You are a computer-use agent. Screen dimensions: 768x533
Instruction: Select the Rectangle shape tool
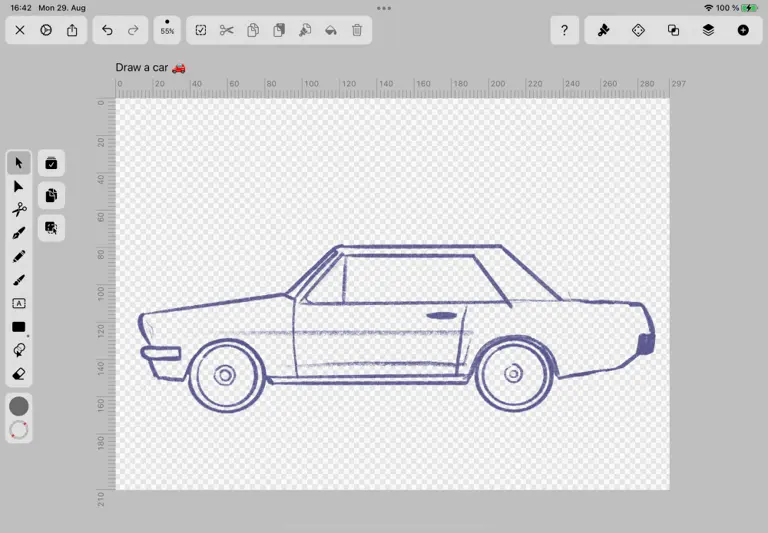tap(19, 327)
